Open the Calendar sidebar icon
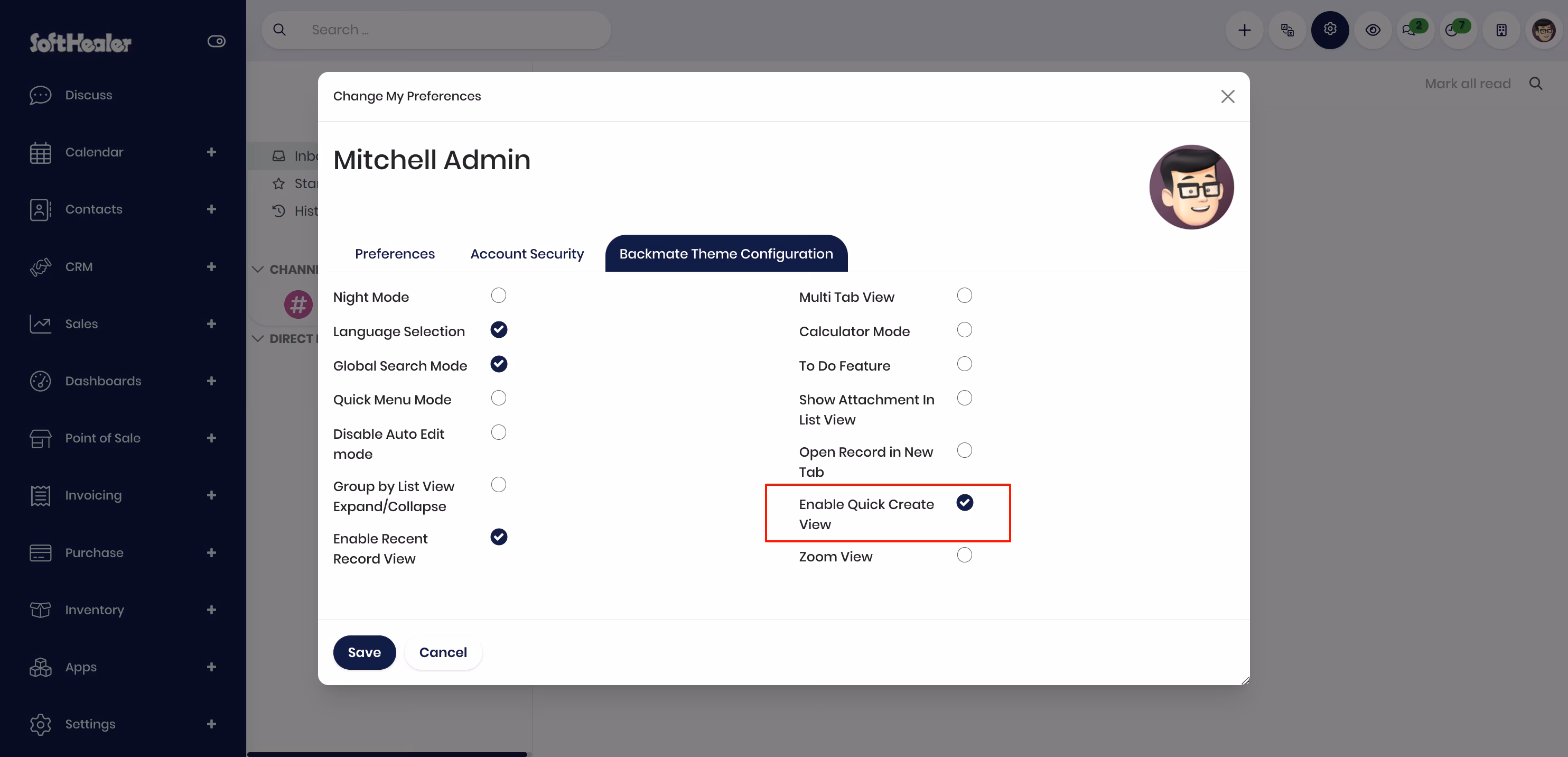 click(x=40, y=152)
